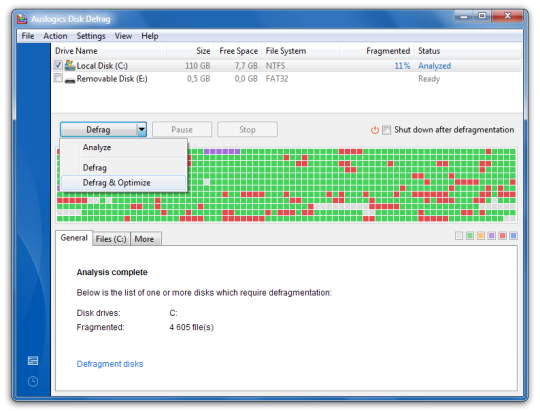The image size is (540, 411).
Task: Click the 110 GB size value
Action: tap(198, 66)
